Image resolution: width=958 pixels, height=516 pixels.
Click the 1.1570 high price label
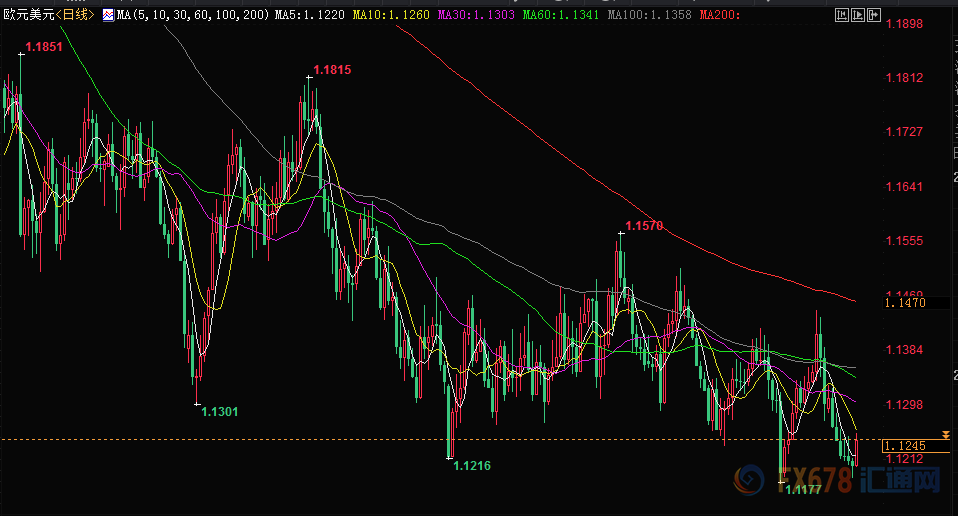(643, 226)
